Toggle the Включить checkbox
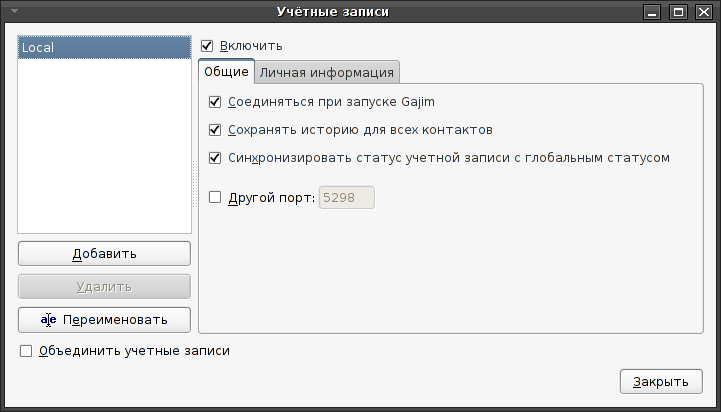Image resolution: width=721 pixels, height=412 pixels. [207, 46]
